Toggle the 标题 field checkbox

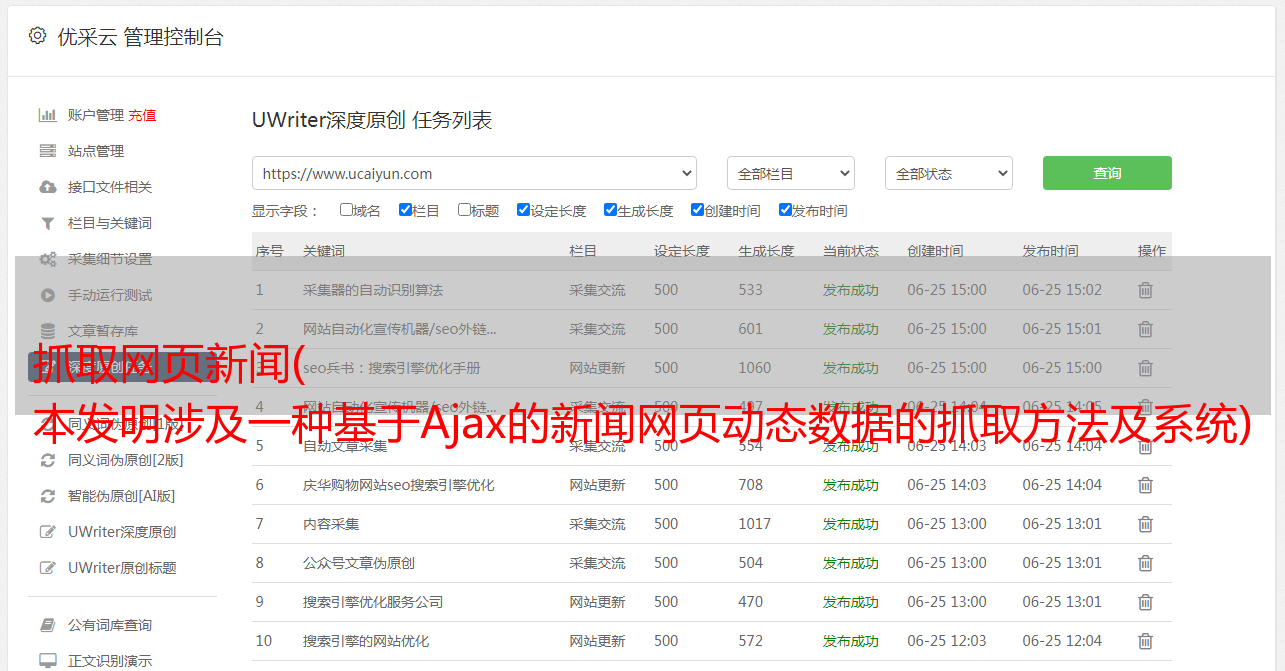(464, 210)
